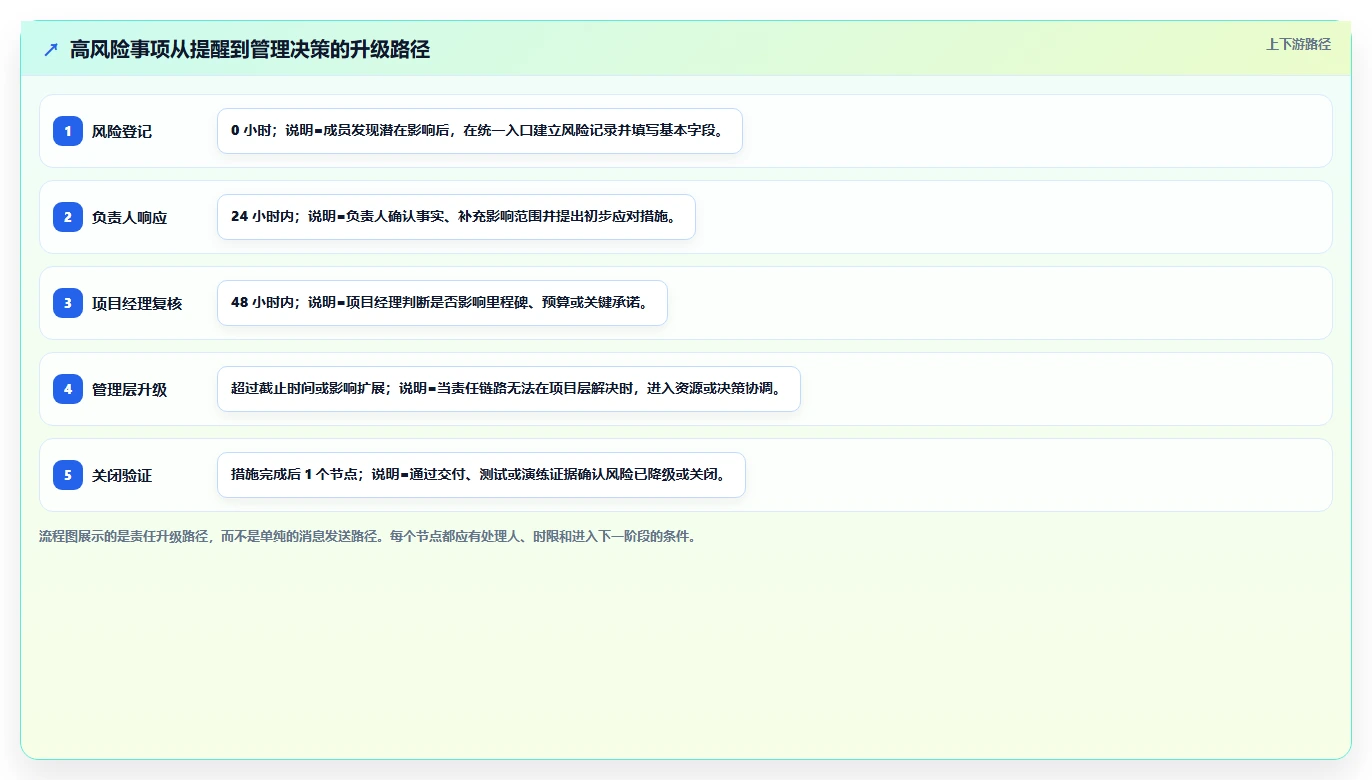Click the 关闭验证 step label
Screen dimensions: 1372x780
click(122, 475)
